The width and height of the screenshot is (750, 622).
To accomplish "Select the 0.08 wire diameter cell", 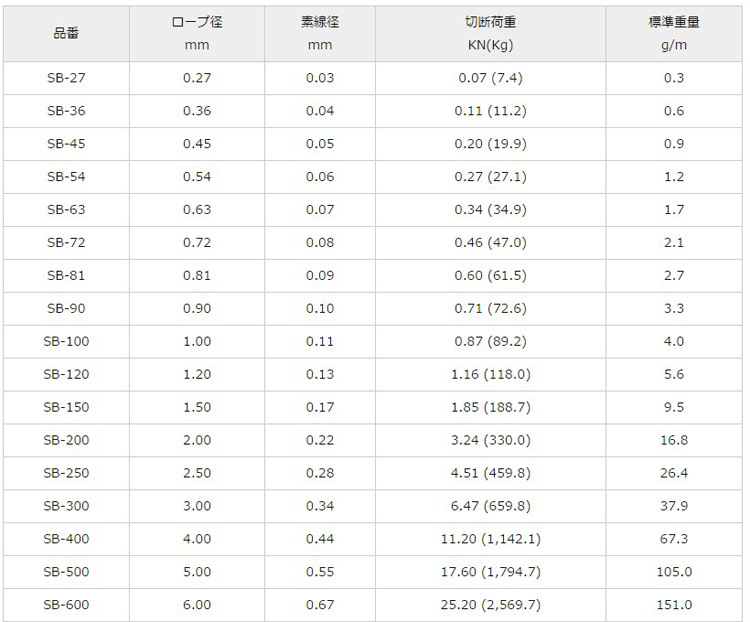I will [x=319, y=243].
